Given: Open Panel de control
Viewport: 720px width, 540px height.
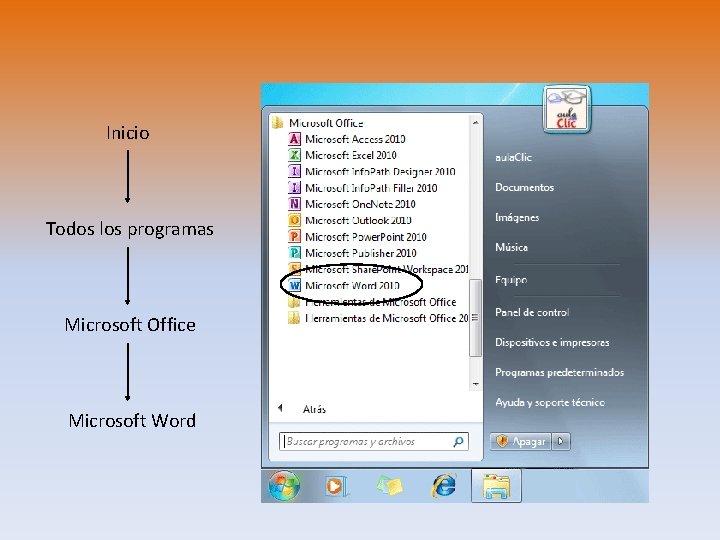Looking at the screenshot, I should 532,312.
